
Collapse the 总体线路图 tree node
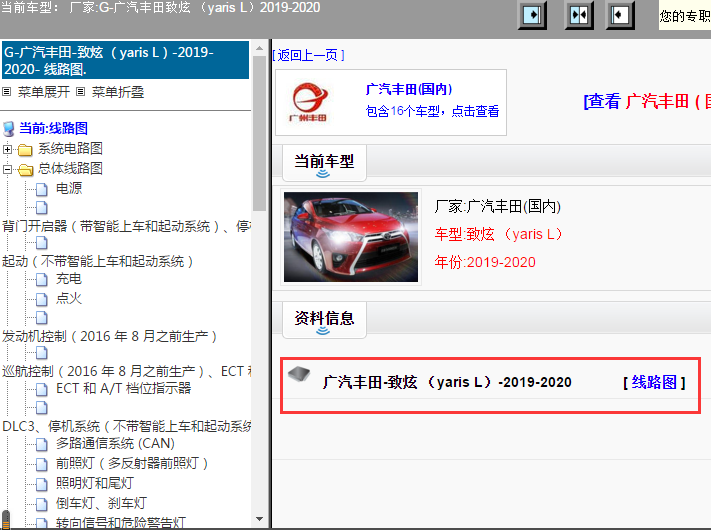pyautogui.click(x=7, y=169)
